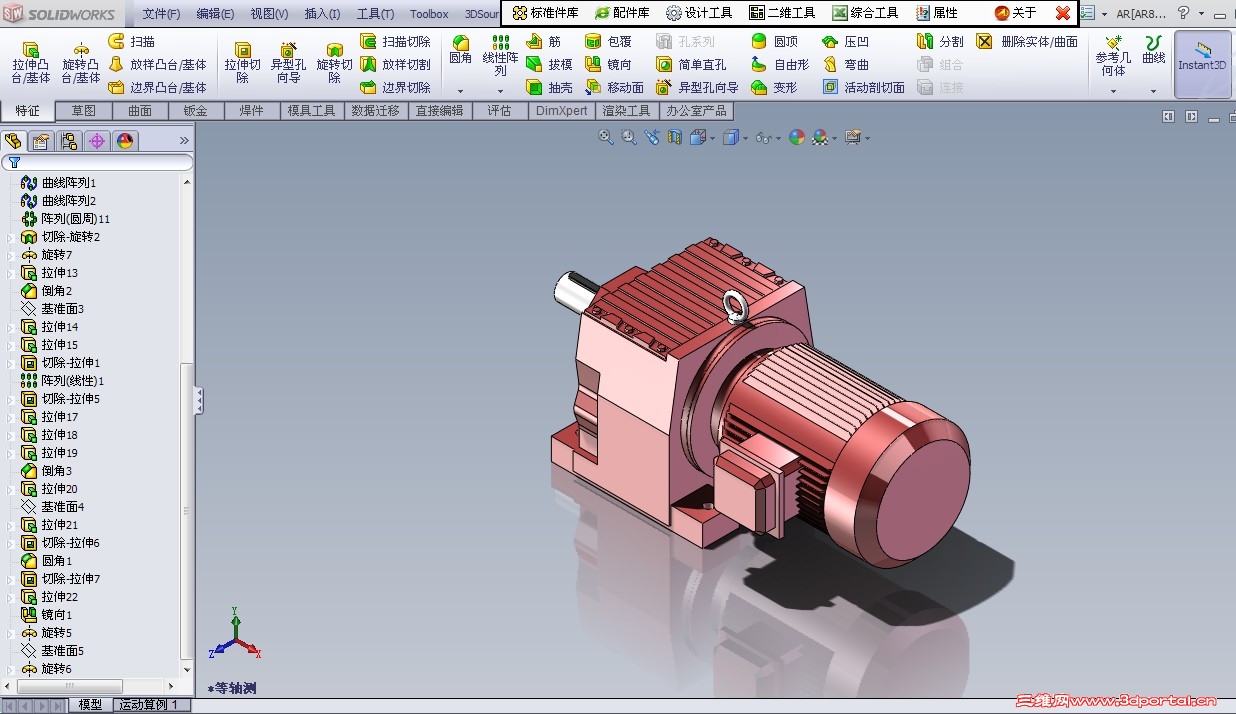The height and width of the screenshot is (714, 1236).
Task: Open the PropertyManager panel tab
Action: [x=41, y=141]
